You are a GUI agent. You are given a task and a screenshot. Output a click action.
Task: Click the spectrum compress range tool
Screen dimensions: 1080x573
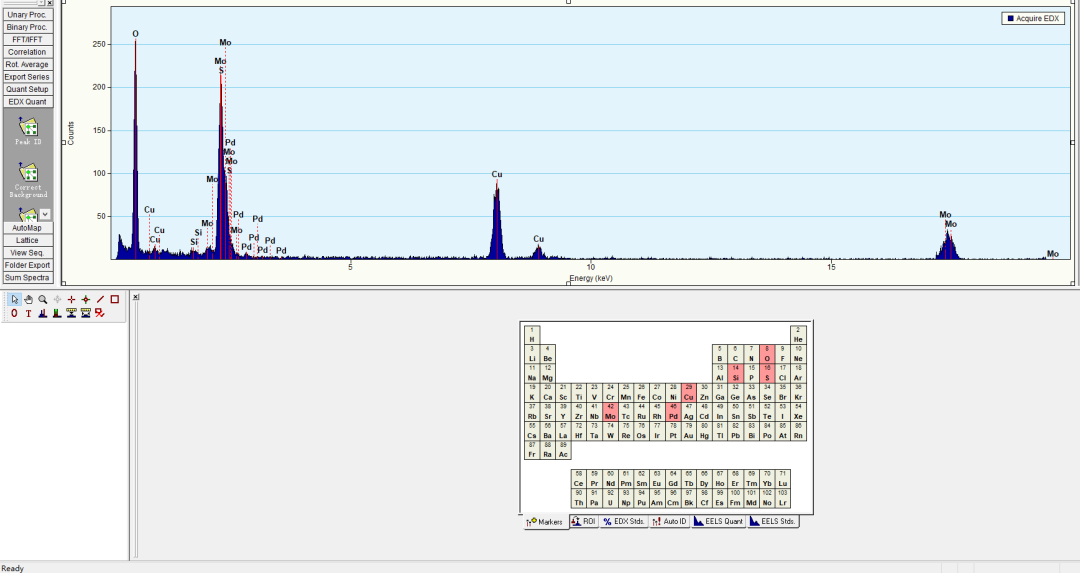(72, 313)
